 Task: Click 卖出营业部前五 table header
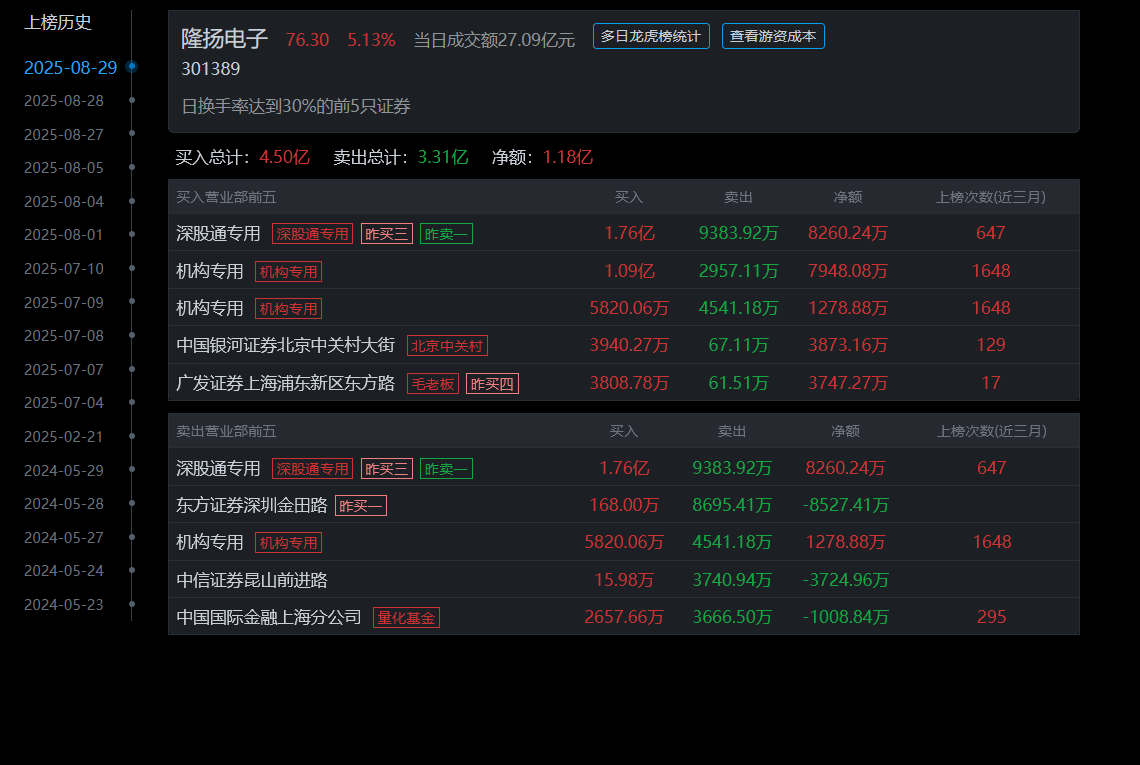point(226,431)
